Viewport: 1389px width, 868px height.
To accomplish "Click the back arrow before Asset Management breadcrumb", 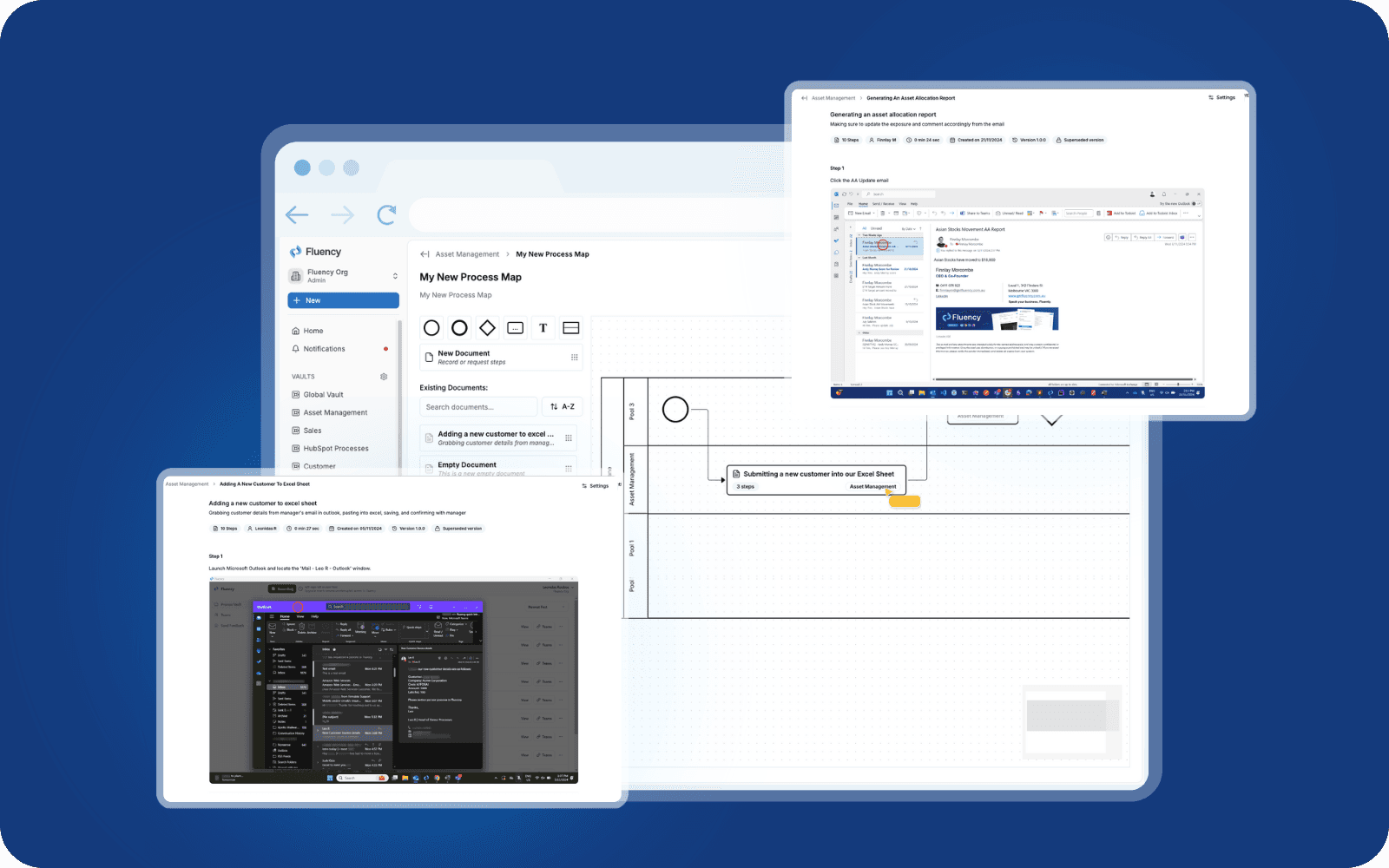I will click(x=425, y=254).
